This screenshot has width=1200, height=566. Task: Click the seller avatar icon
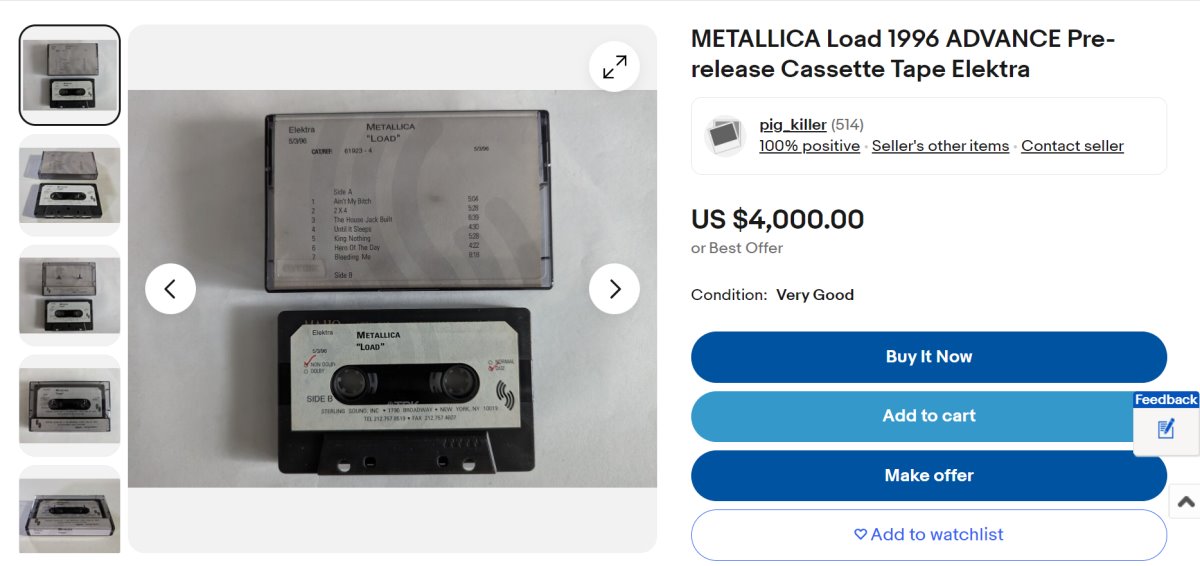tap(725, 136)
